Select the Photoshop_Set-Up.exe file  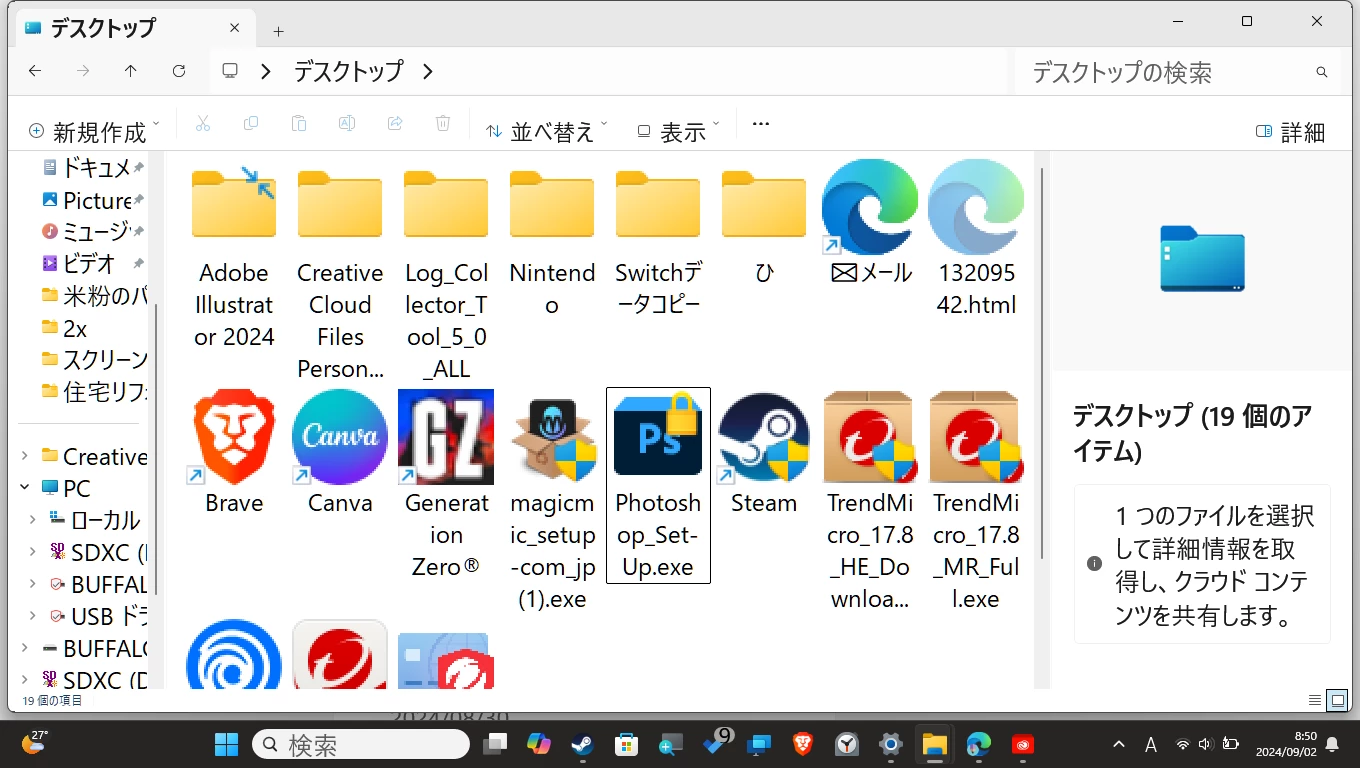tap(658, 485)
